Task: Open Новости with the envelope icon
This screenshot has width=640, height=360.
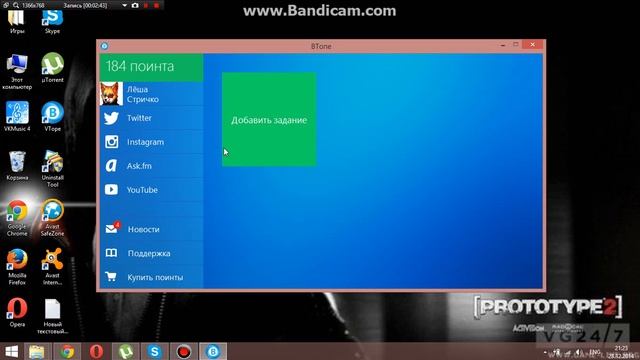Action: [112, 229]
